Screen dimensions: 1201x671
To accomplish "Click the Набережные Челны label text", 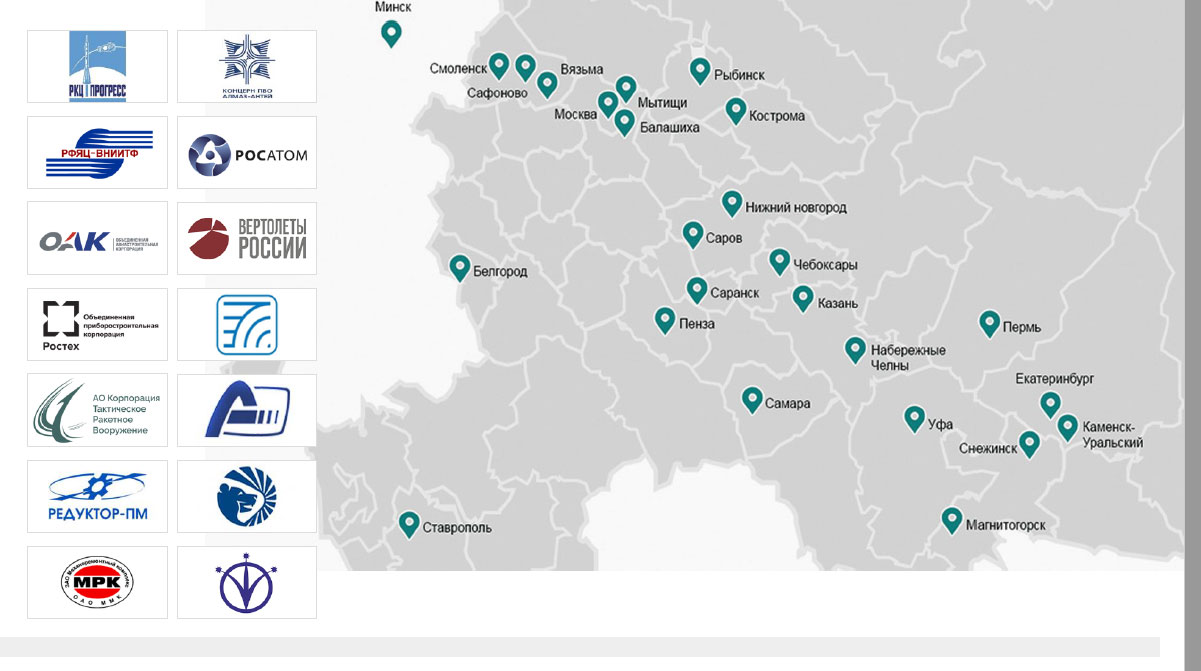I will tap(908, 358).
